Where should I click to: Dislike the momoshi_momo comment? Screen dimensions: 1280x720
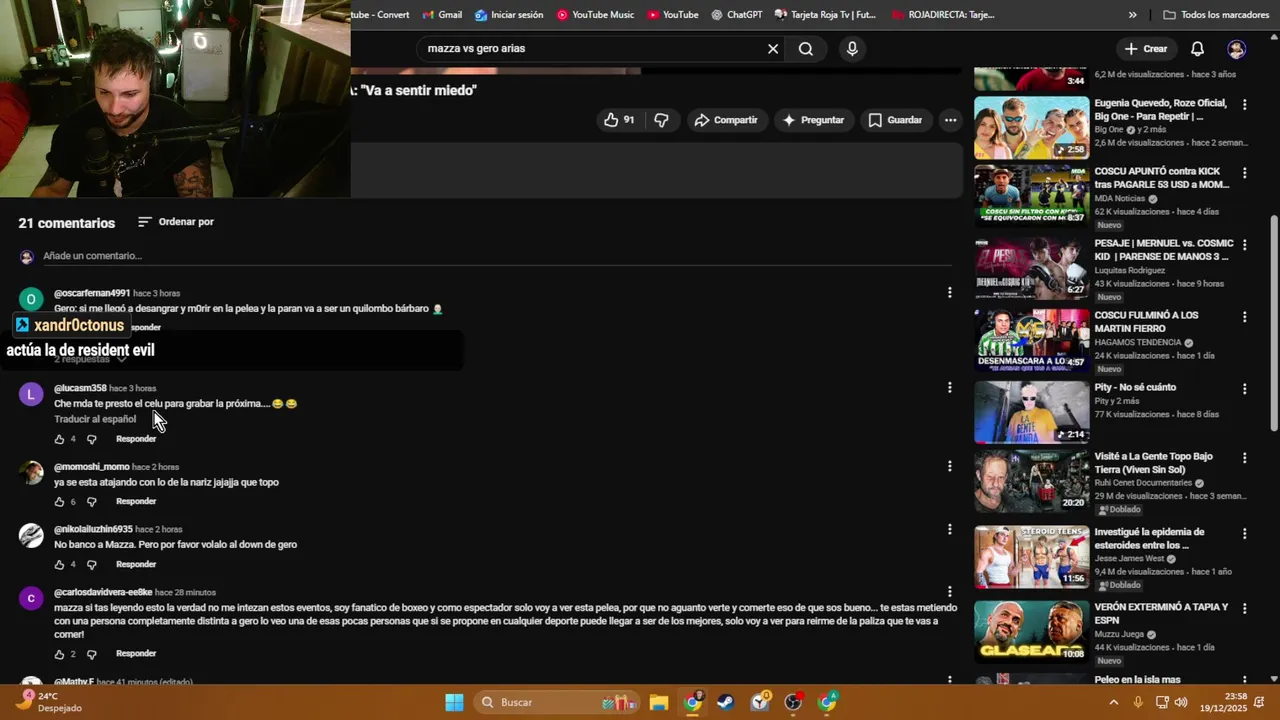point(91,502)
